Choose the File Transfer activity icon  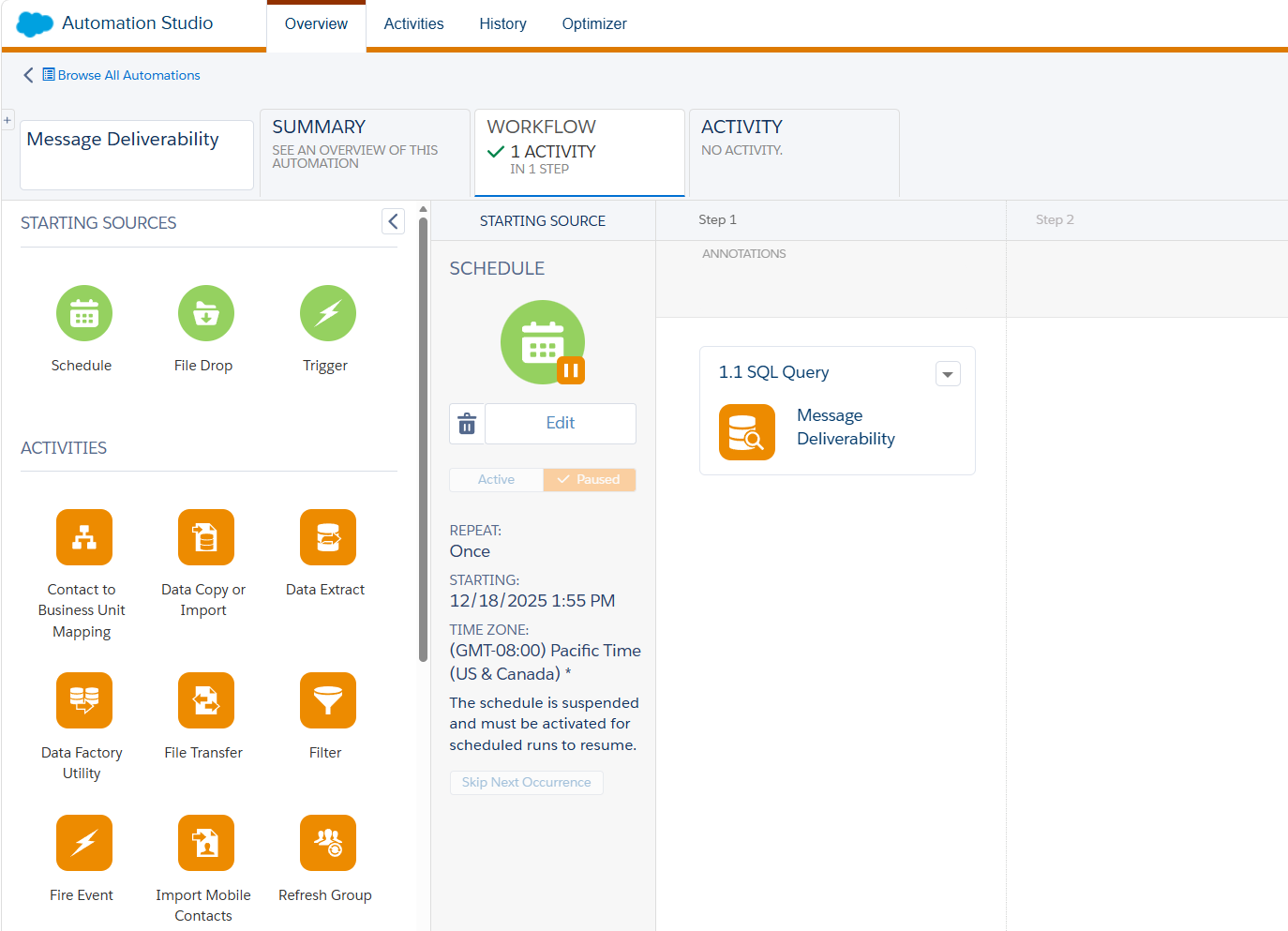[x=205, y=700]
